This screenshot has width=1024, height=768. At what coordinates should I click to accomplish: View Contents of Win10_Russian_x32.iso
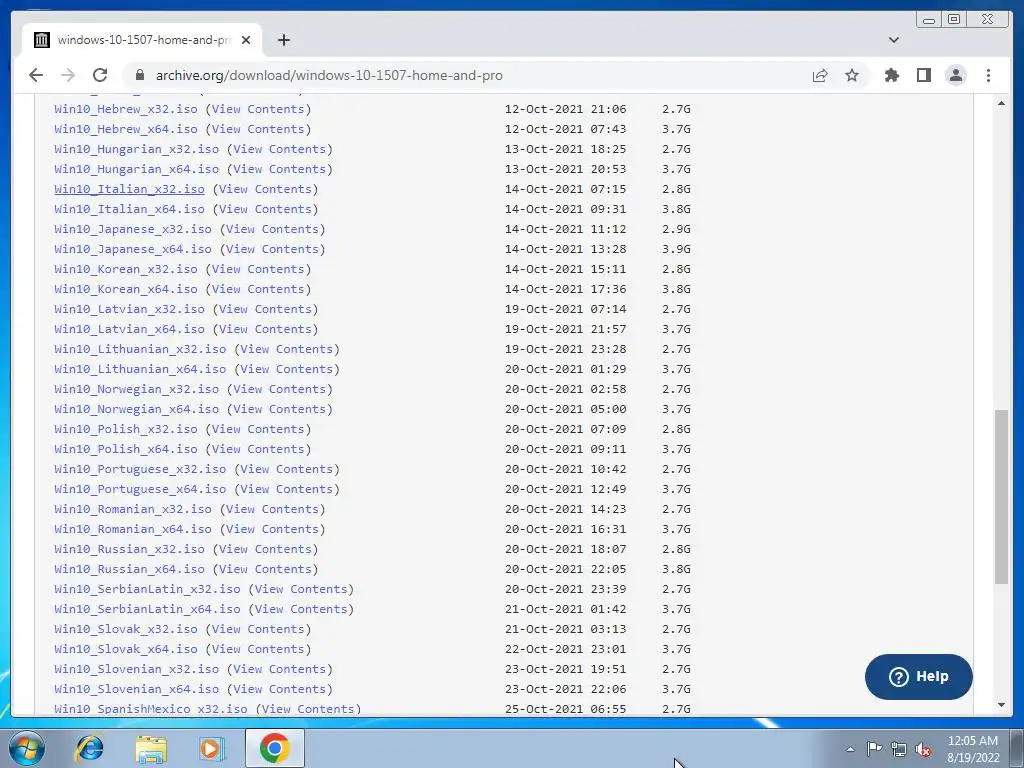tap(265, 549)
